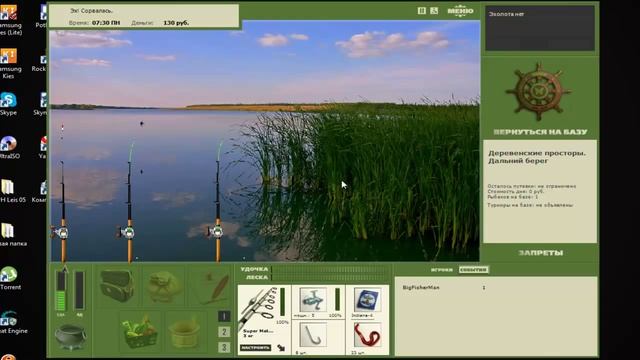Select the red worm bait item
This screenshot has width=640, height=360.
coord(367,335)
